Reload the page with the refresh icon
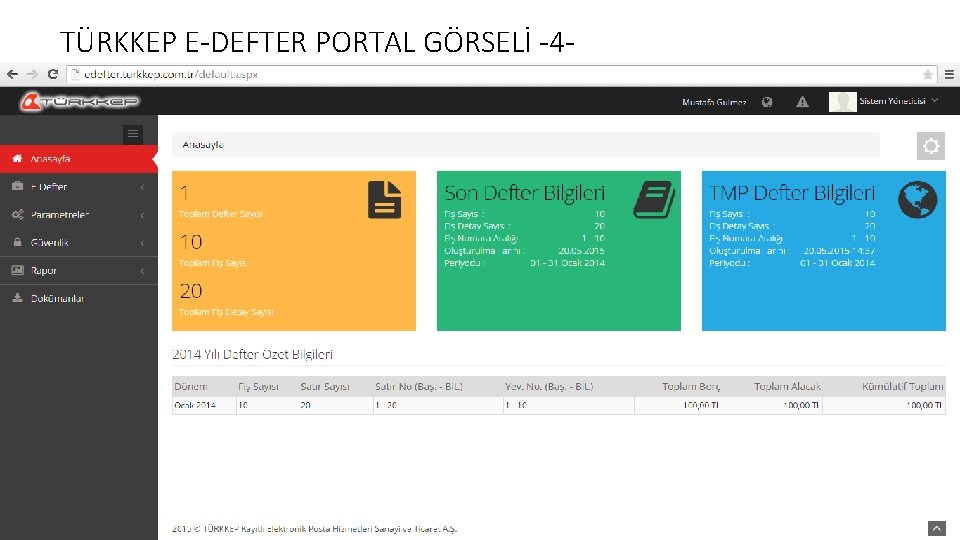960x540 pixels. pos(53,74)
